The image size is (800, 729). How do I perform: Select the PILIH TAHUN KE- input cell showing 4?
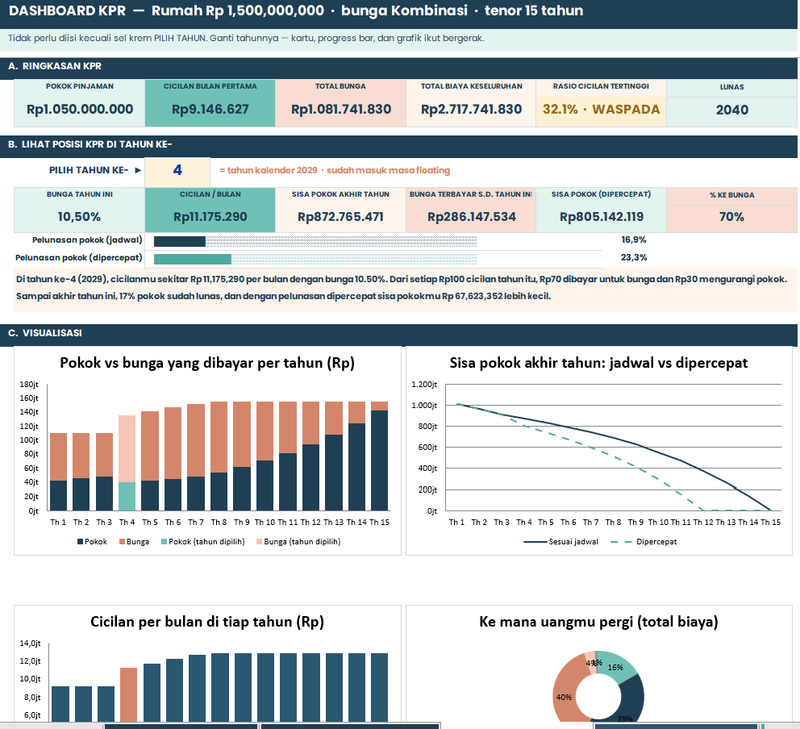178,170
